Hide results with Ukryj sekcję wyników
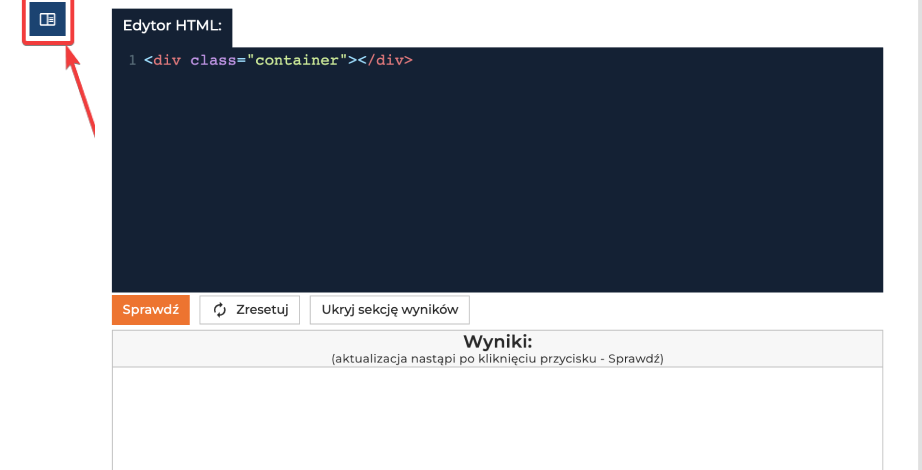The image size is (922, 470). click(389, 309)
